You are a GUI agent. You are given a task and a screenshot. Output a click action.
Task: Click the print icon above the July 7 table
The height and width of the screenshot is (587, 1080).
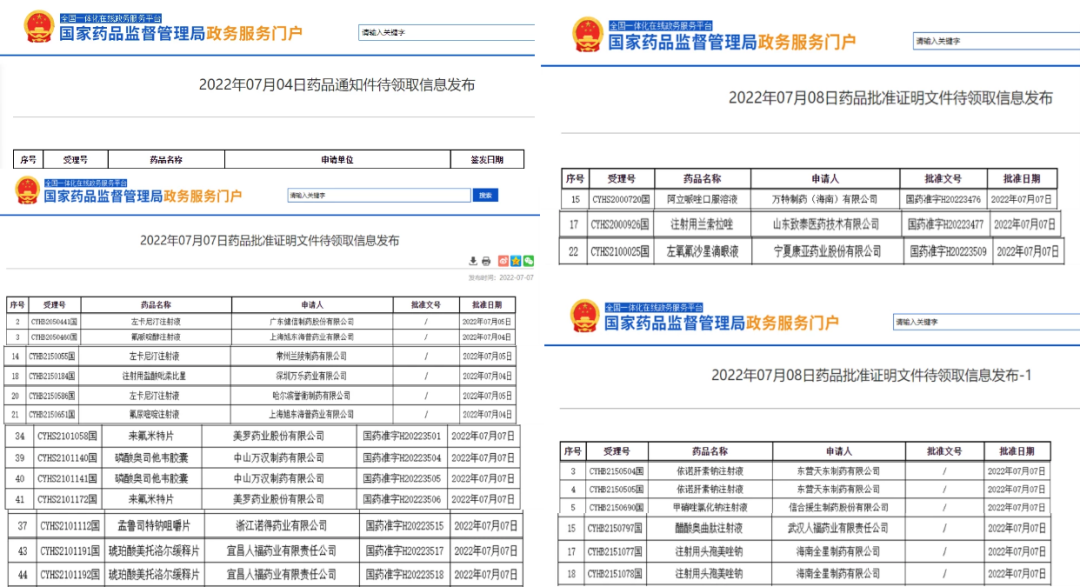pos(486,261)
